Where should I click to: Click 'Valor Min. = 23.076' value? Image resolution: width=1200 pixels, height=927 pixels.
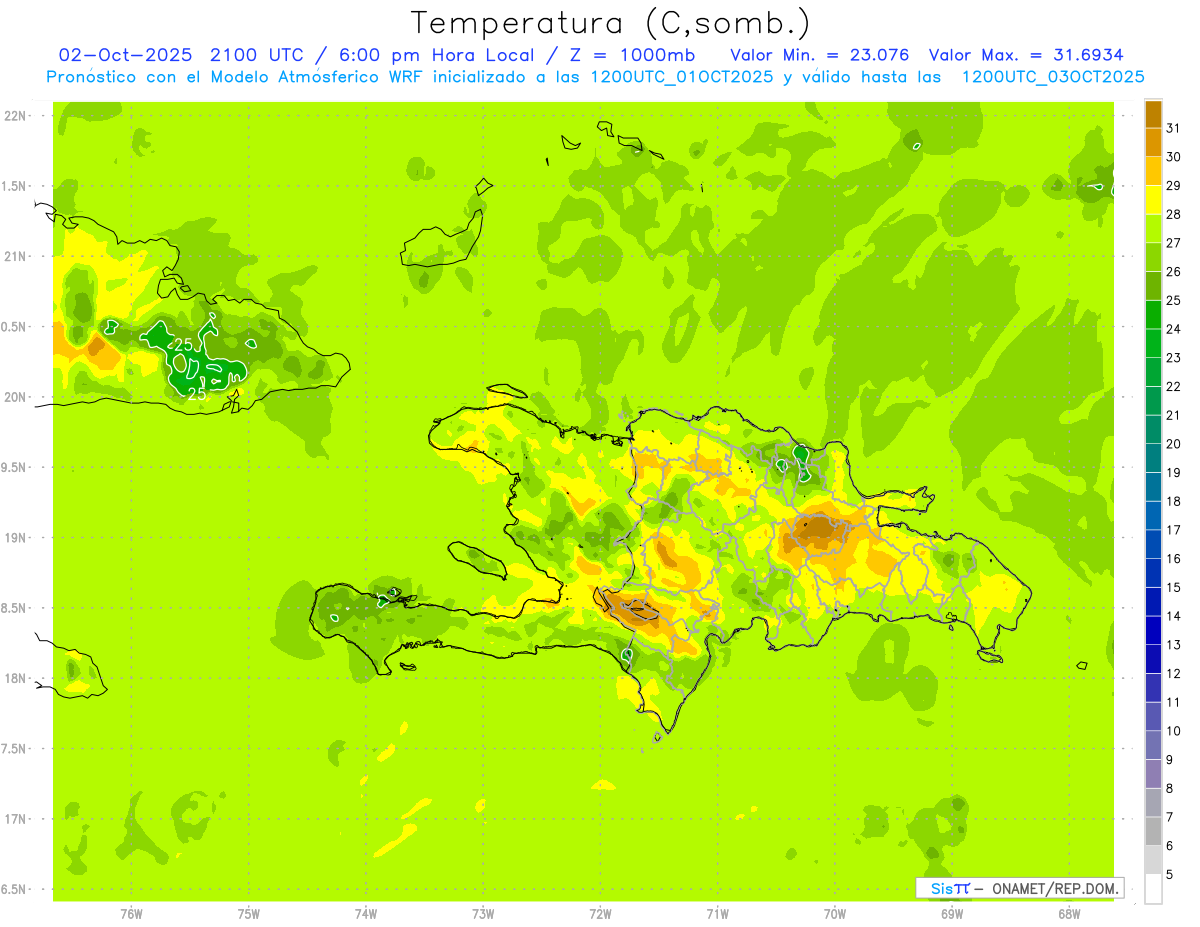click(820, 55)
